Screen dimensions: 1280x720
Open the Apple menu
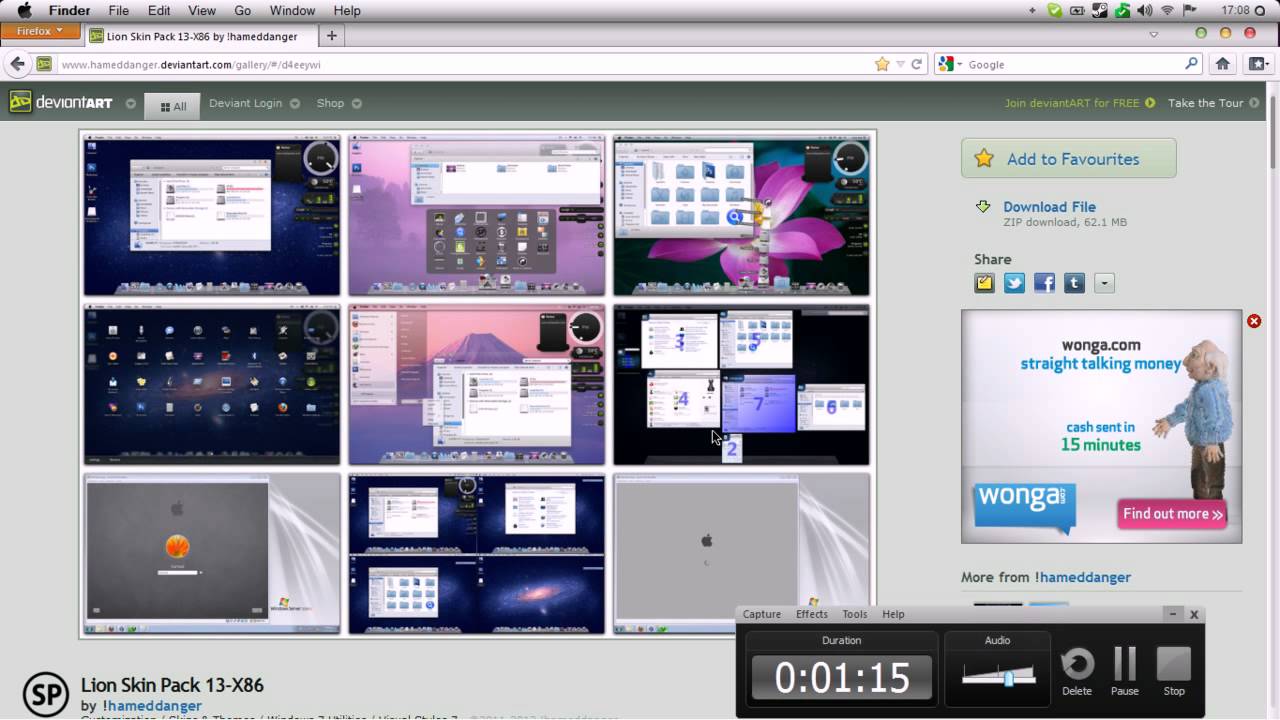click(x=24, y=10)
